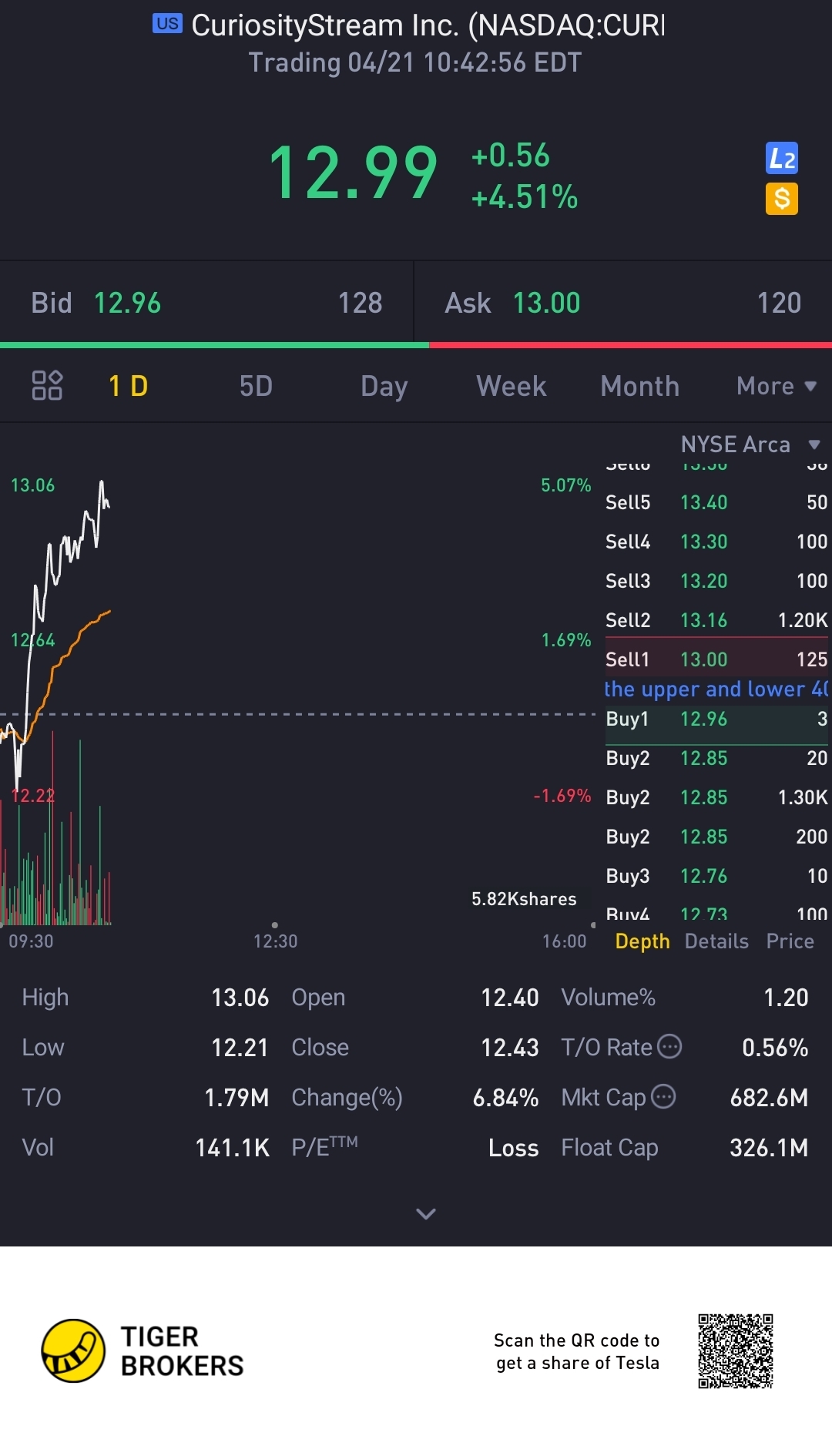Viewport: 832px width, 1456px height.
Task: Switch to the Week chart tab
Action: (x=512, y=386)
